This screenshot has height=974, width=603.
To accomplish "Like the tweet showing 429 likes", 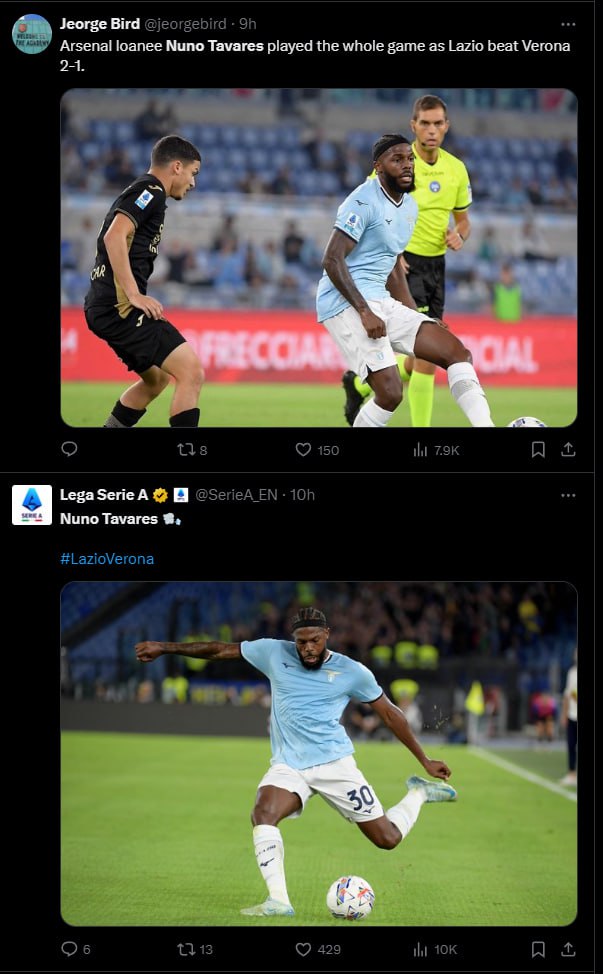I will click(x=318, y=949).
